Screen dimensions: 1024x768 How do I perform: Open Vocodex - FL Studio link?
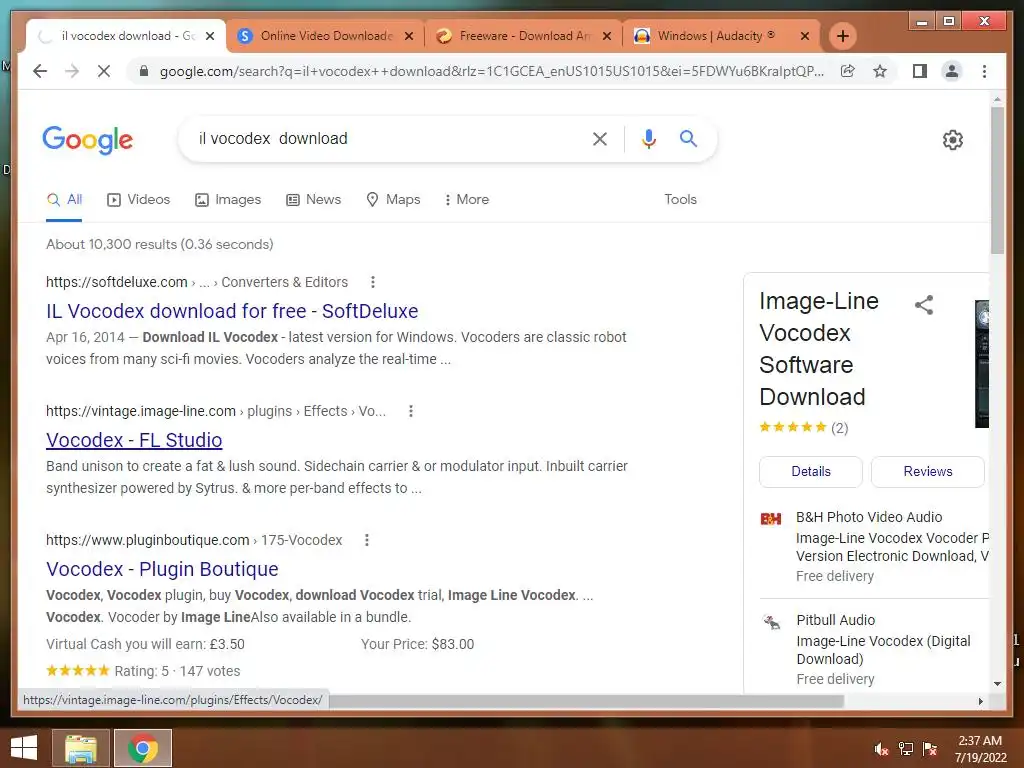click(x=134, y=440)
